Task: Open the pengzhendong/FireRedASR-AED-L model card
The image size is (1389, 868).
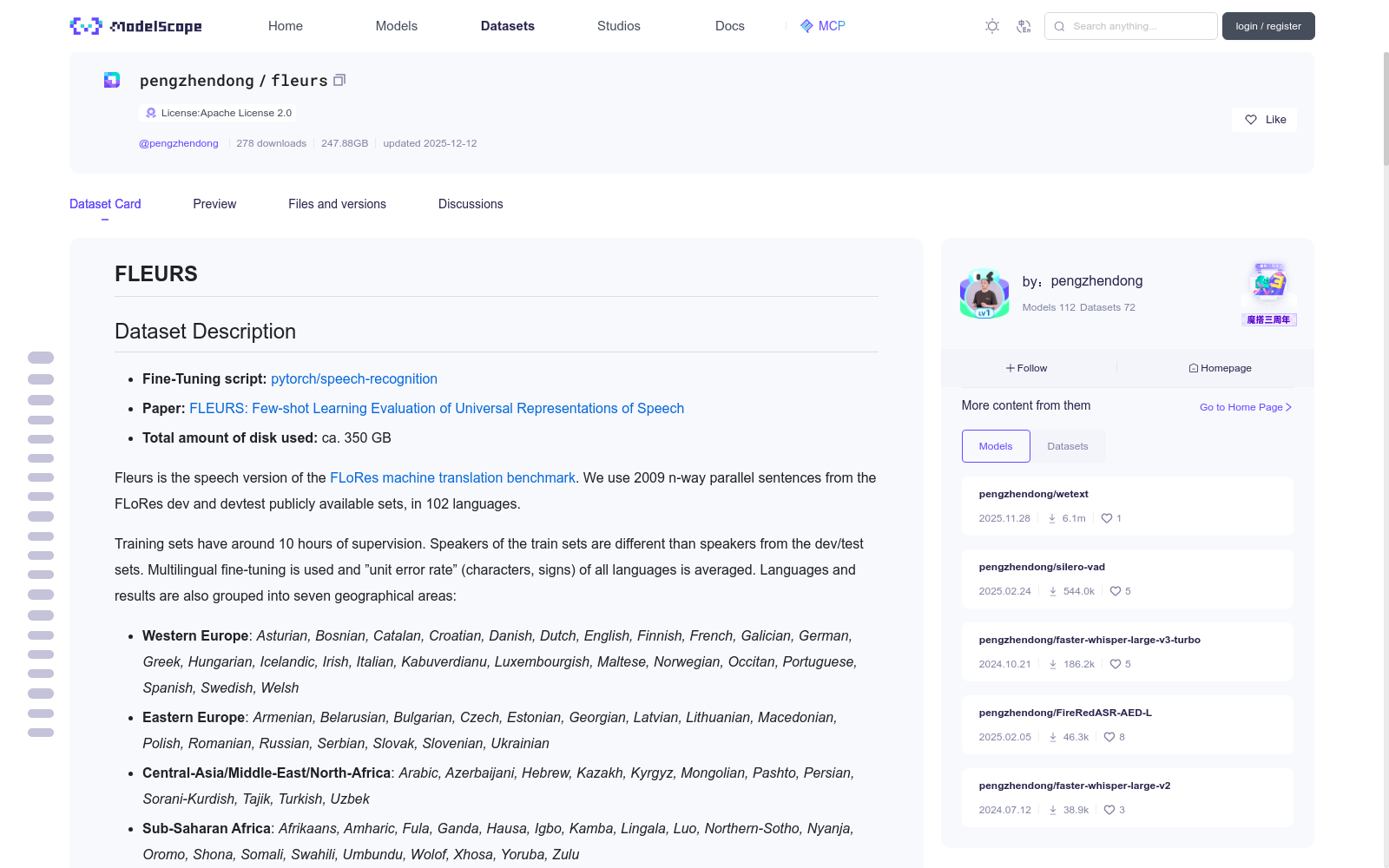Action: pyautogui.click(x=1127, y=725)
